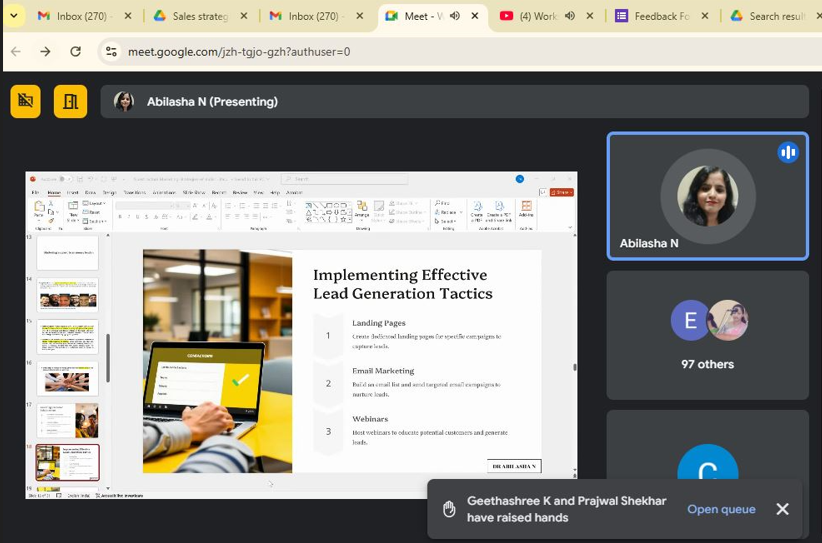The width and height of the screenshot is (822, 543).
Task: Open site information icon in address bar
Action: [111, 51]
